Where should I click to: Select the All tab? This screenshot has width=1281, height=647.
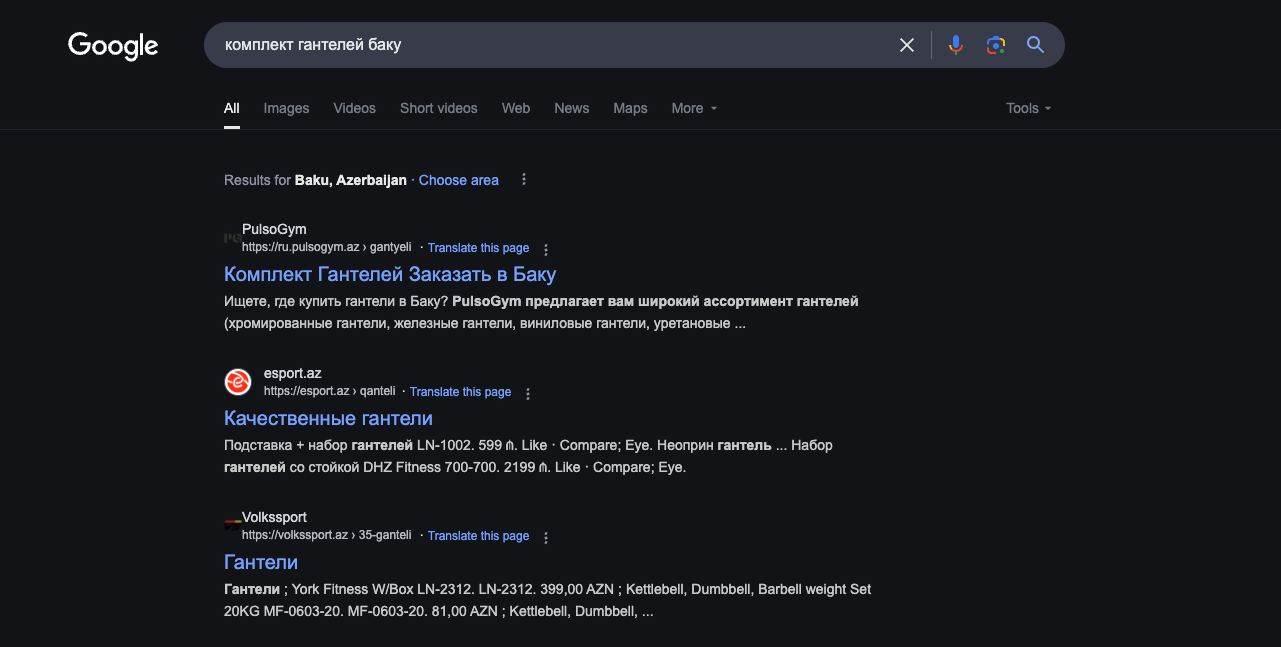pyautogui.click(x=232, y=108)
